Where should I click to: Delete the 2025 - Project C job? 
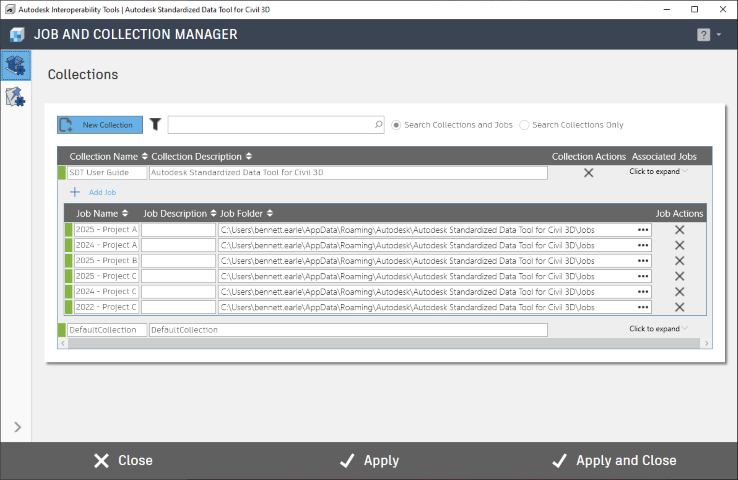(x=679, y=276)
